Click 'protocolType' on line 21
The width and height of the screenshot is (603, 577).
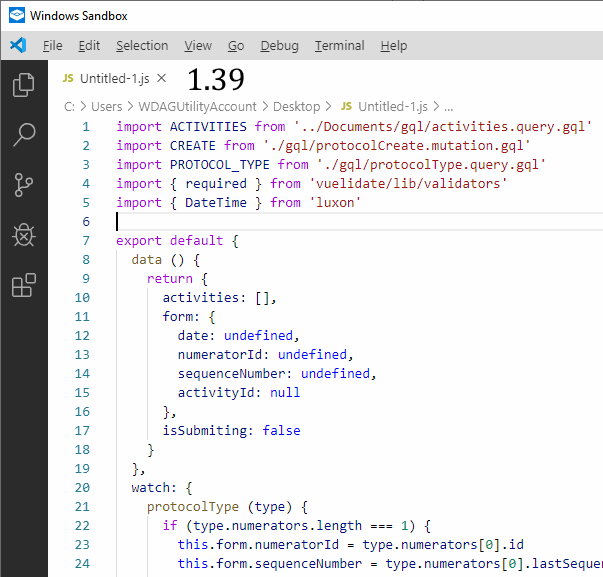click(193, 507)
